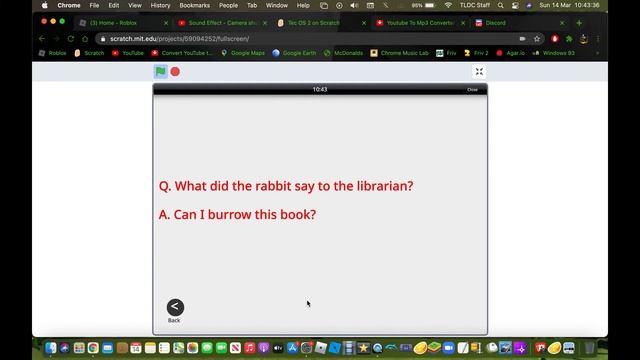Screen dimensions: 640x360
Task: Open a new Chrome tab
Action: (579, 23)
